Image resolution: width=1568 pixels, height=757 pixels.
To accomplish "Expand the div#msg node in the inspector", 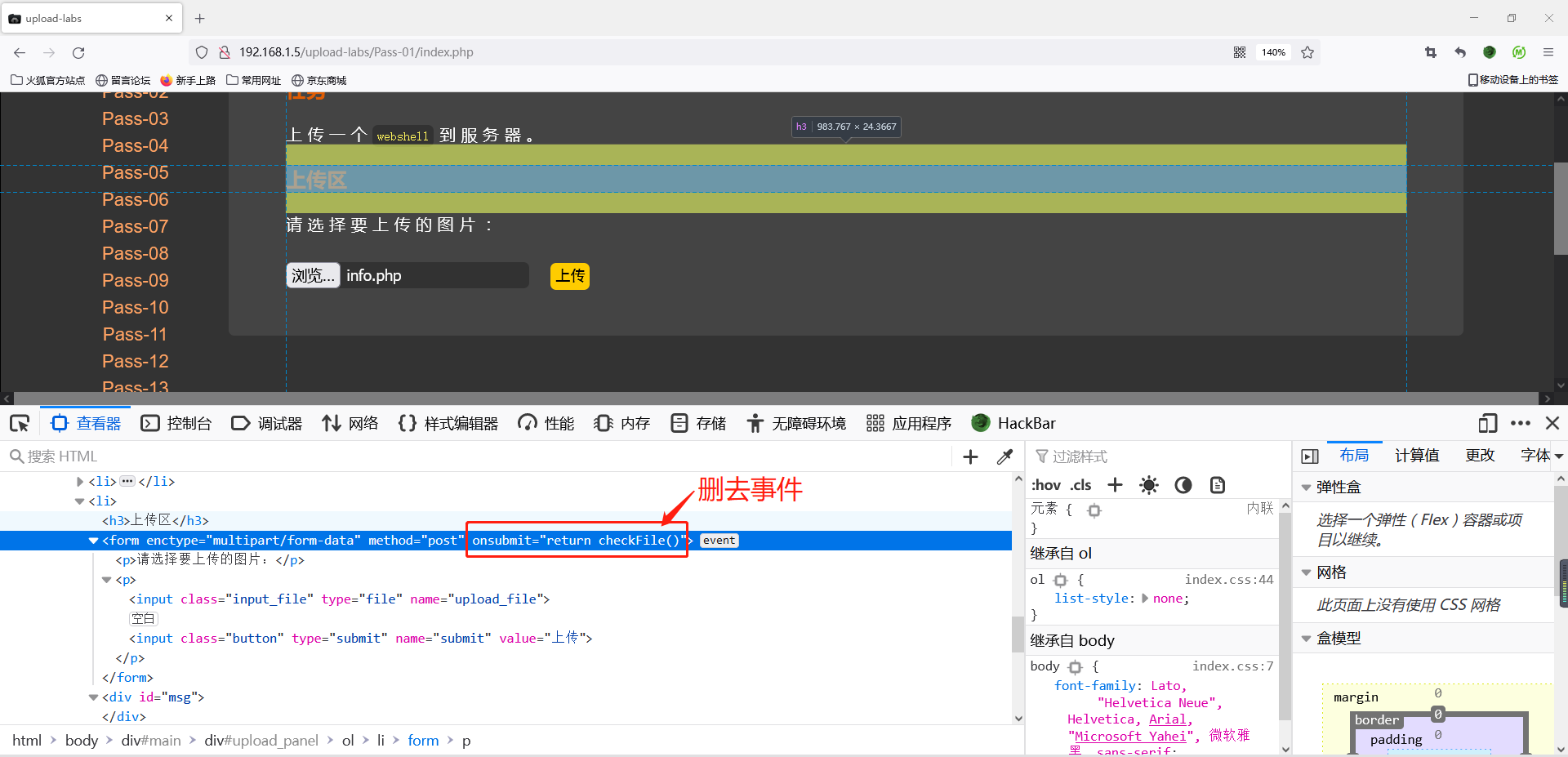I will (x=92, y=697).
